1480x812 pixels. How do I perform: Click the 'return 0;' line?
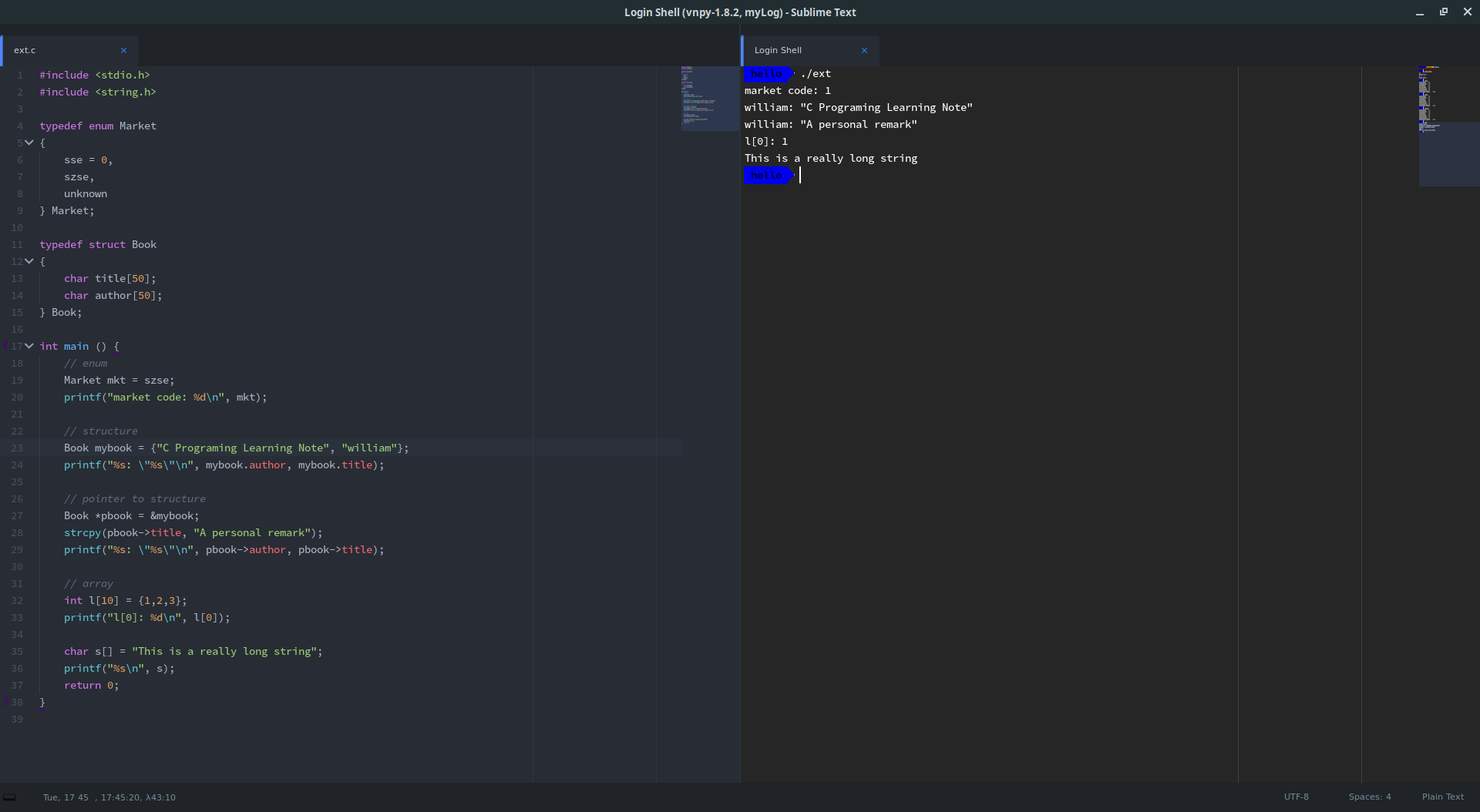click(92, 685)
